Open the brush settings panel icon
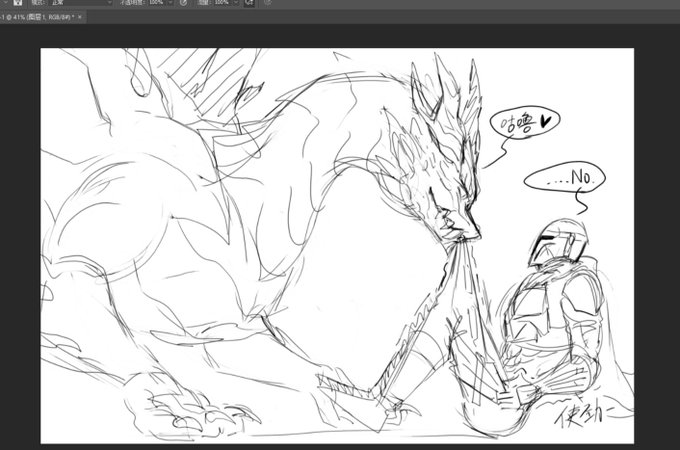The height and width of the screenshot is (450, 680). [17, 3]
